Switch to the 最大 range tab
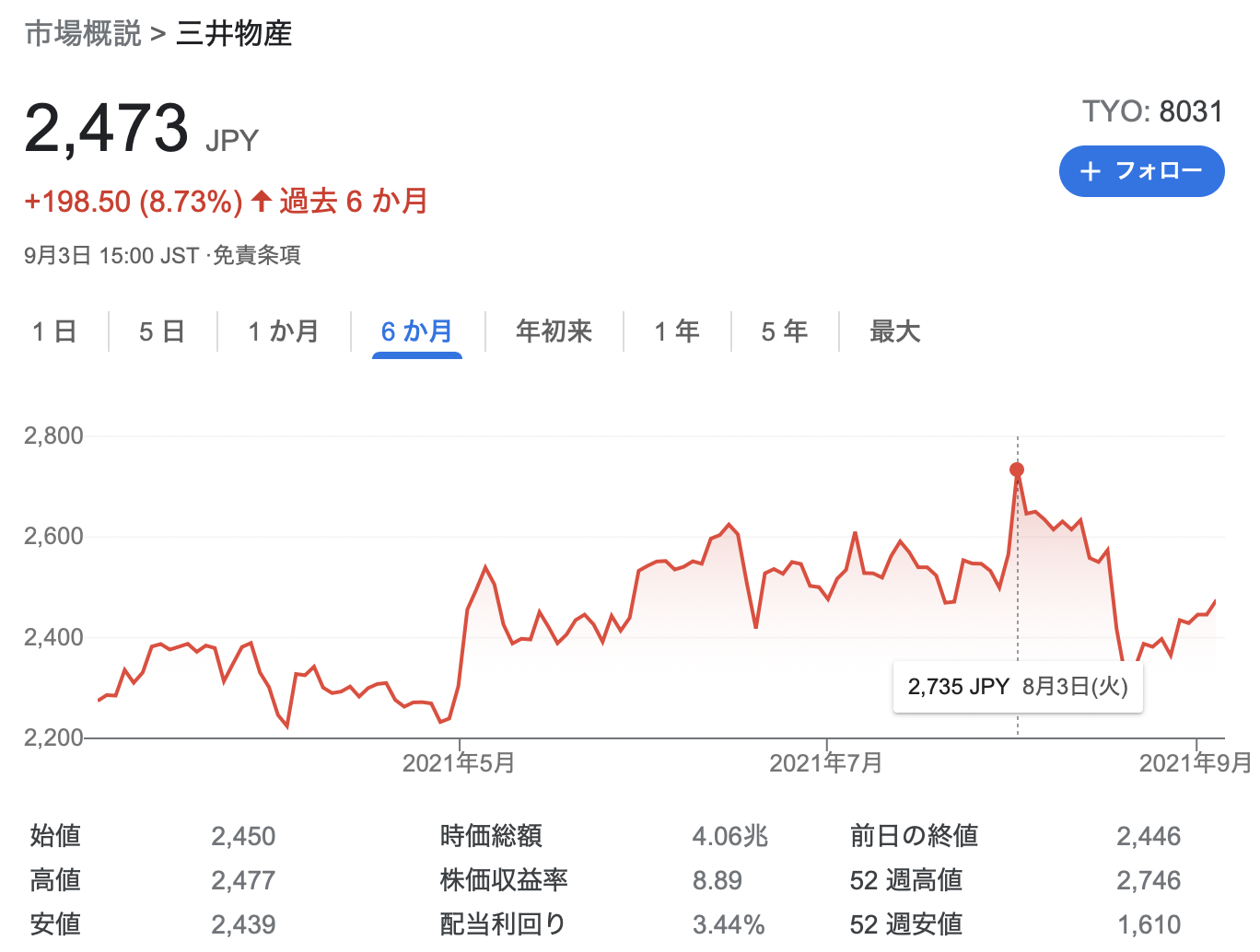 click(894, 331)
